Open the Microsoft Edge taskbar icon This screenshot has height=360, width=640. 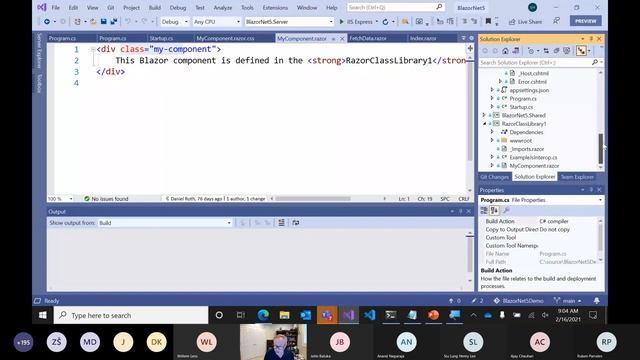(263, 315)
